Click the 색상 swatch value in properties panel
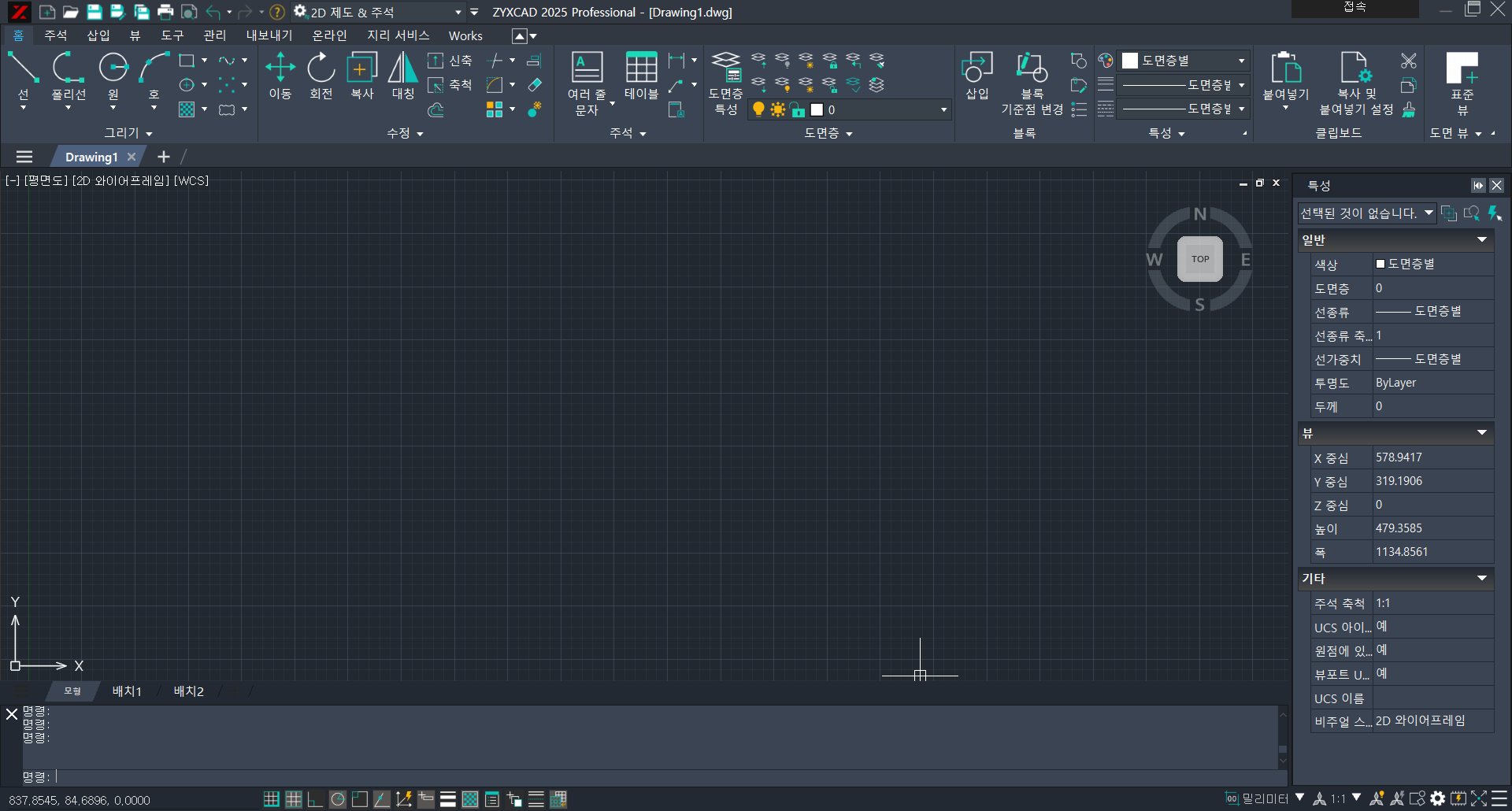The image size is (1512, 811). coord(1380,264)
